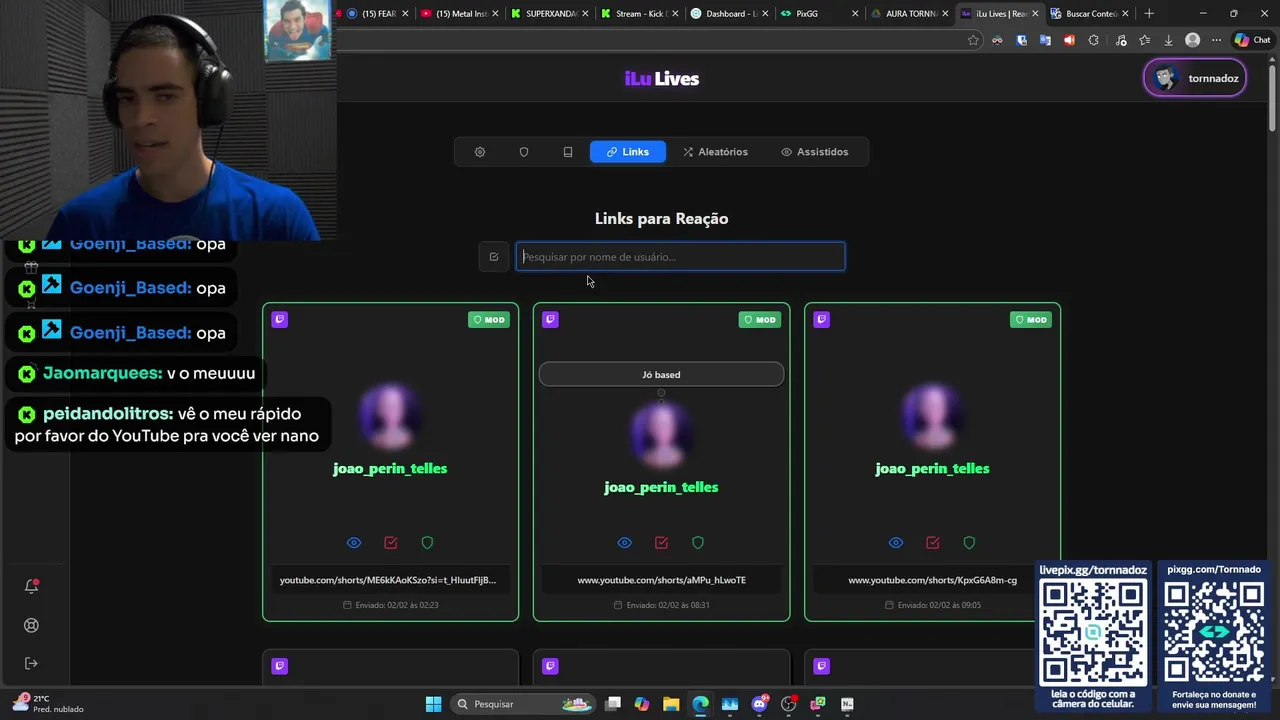Viewport: 1280px width, 720px height.
Task: Click MOD badge on aMPu_hLwoTE card
Action: [760, 320]
